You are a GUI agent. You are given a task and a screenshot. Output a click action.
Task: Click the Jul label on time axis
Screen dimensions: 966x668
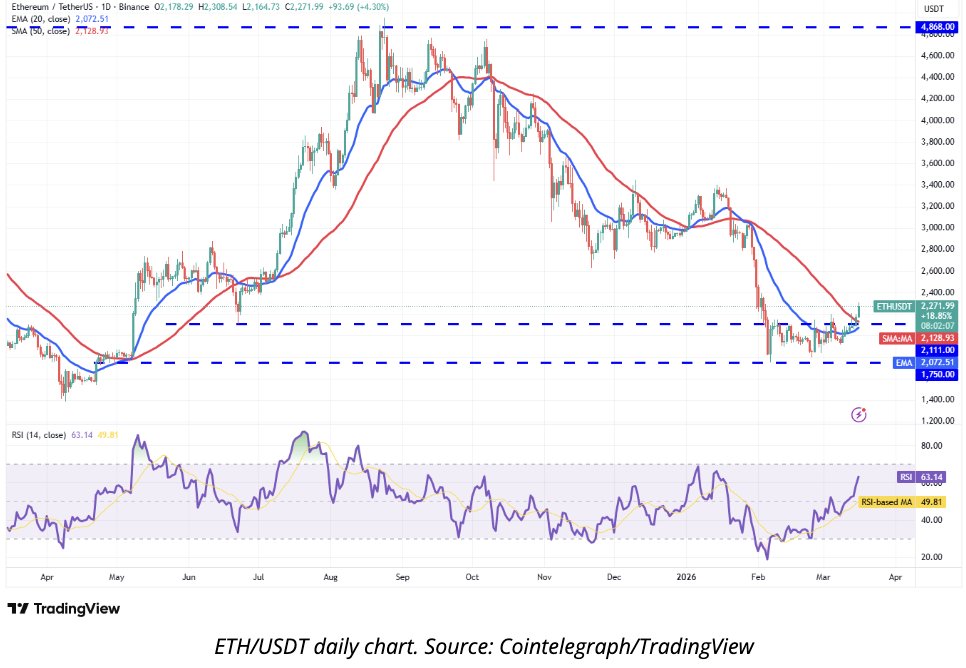(x=259, y=577)
